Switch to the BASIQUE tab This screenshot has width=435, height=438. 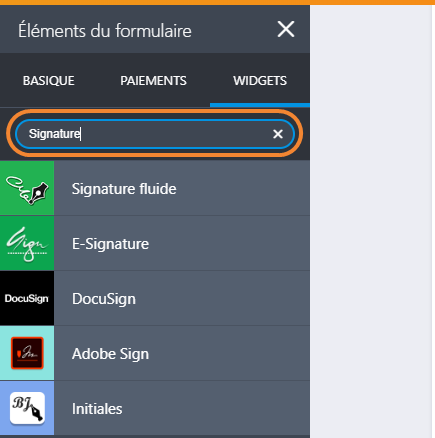(x=49, y=81)
